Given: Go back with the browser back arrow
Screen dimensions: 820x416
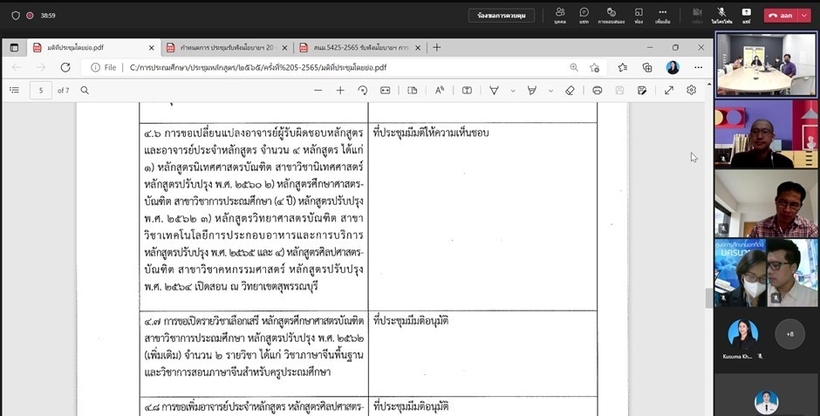Looking at the screenshot, I should [x=16, y=68].
